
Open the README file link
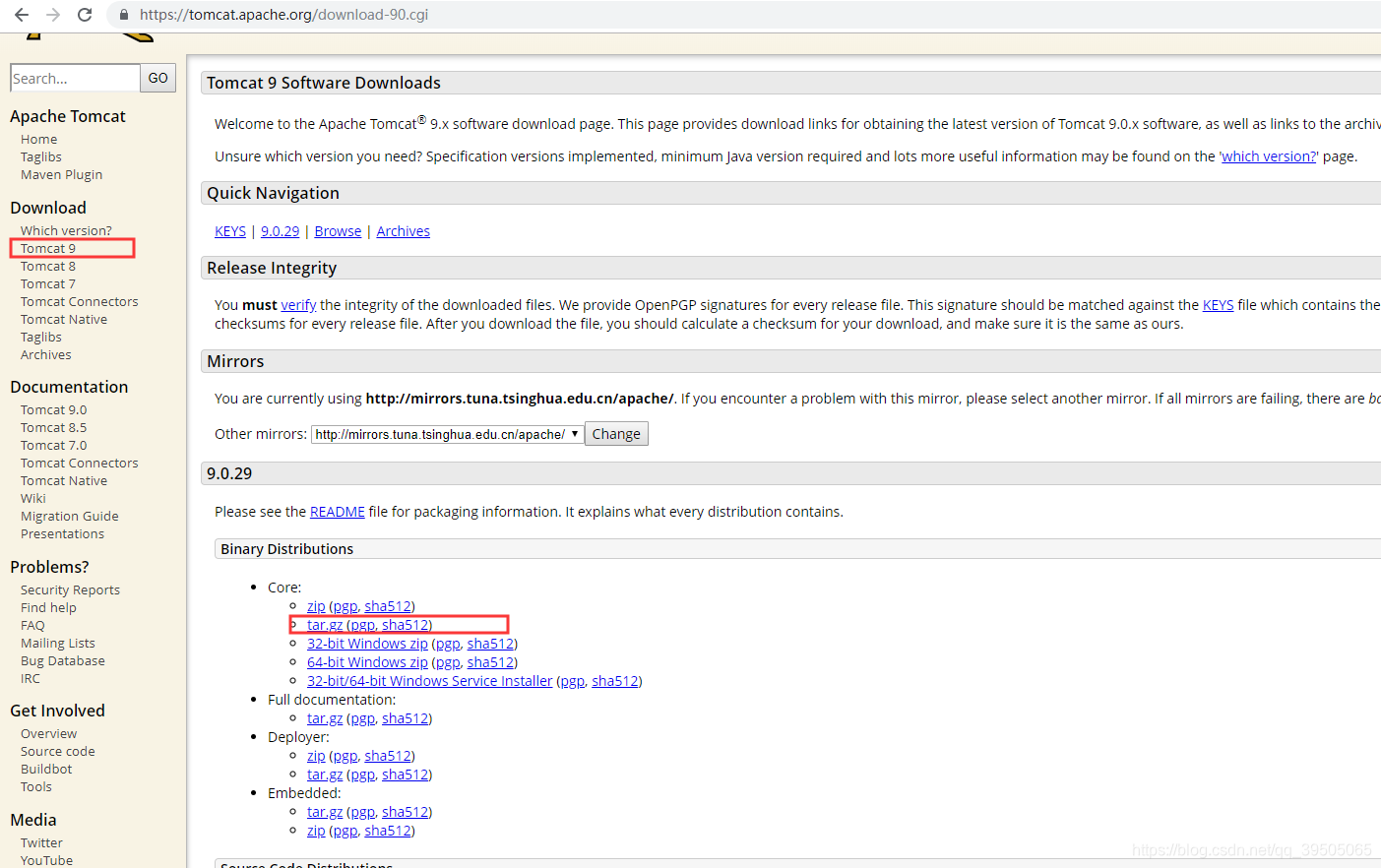tap(337, 512)
